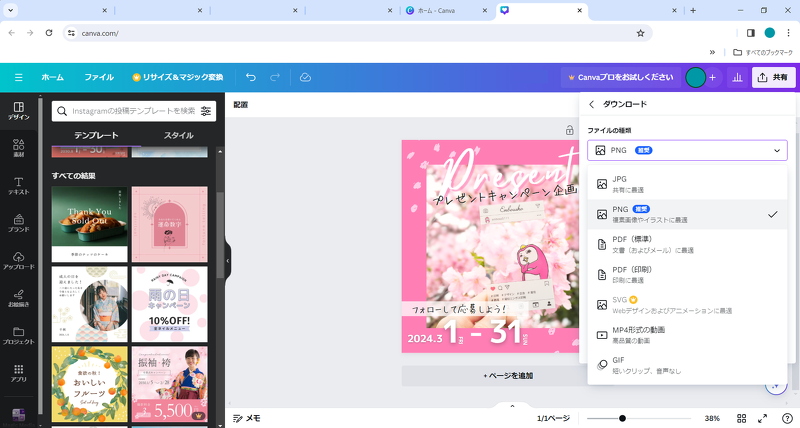800x428 pixels.
Task: Click ＋ページを追加 button
Action: (x=508, y=375)
